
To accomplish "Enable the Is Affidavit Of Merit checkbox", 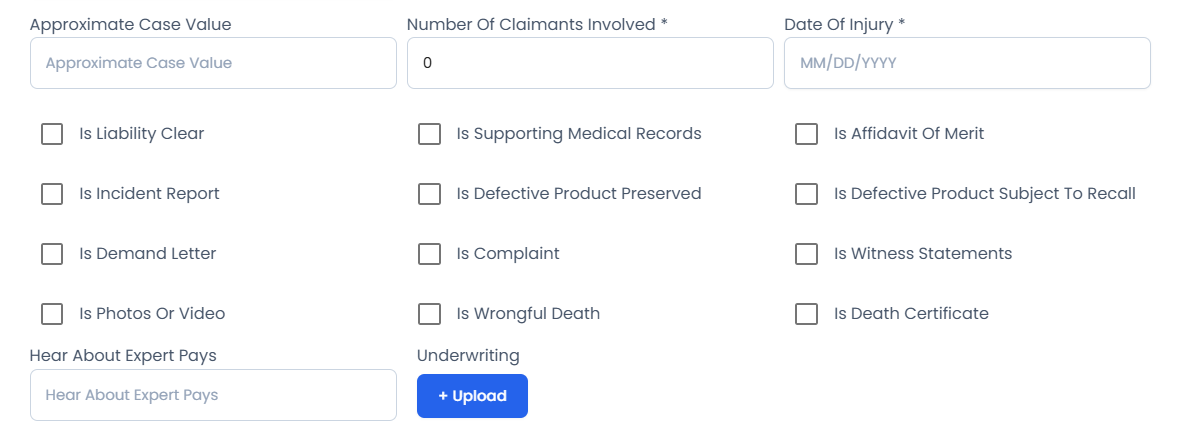I will pyautogui.click(x=806, y=134).
